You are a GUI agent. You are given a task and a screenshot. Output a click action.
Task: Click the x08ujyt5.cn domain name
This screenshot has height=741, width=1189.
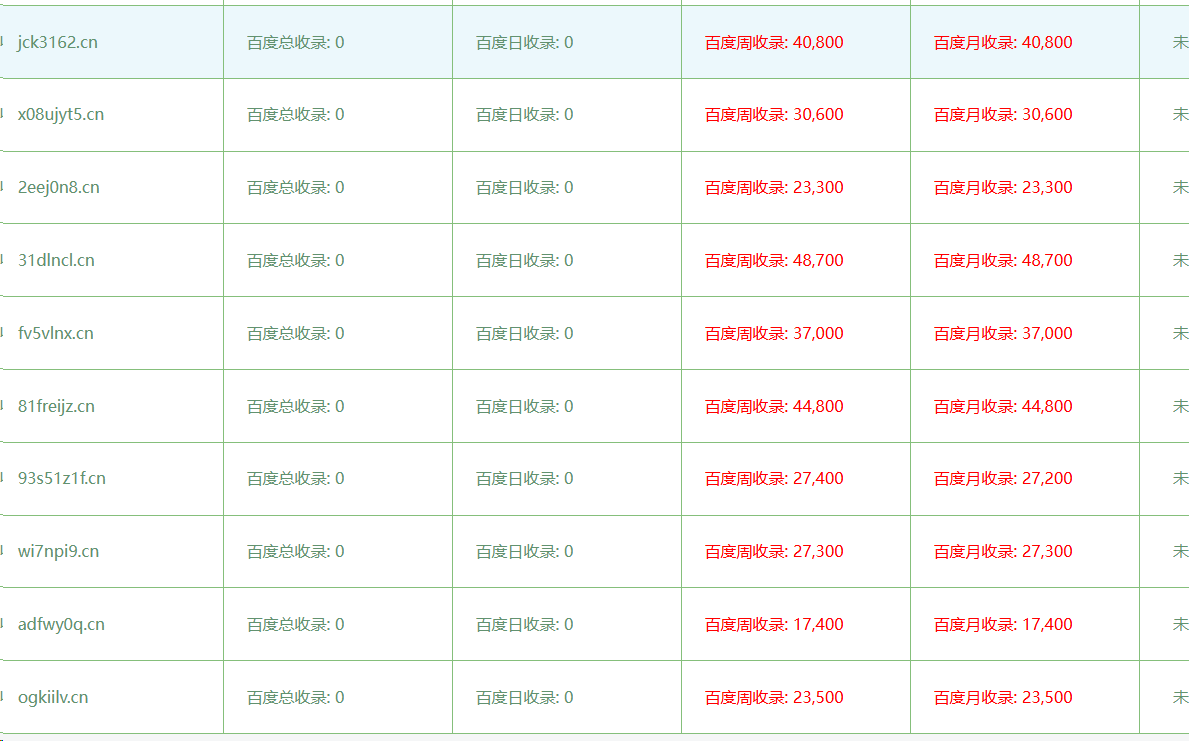click(x=61, y=115)
